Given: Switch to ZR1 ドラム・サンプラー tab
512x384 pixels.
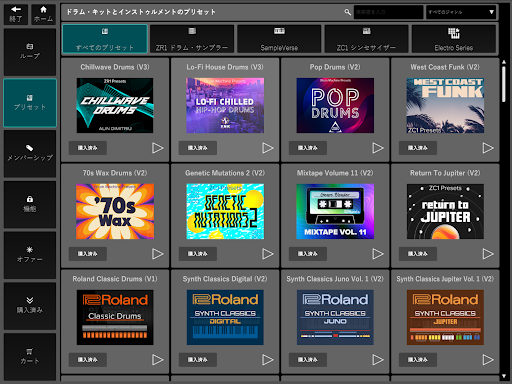Looking at the screenshot, I should click(x=192, y=39).
